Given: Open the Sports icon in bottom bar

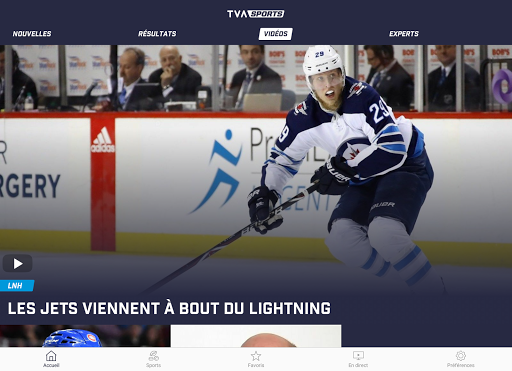Looking at the screenshot, I should 153,356.
